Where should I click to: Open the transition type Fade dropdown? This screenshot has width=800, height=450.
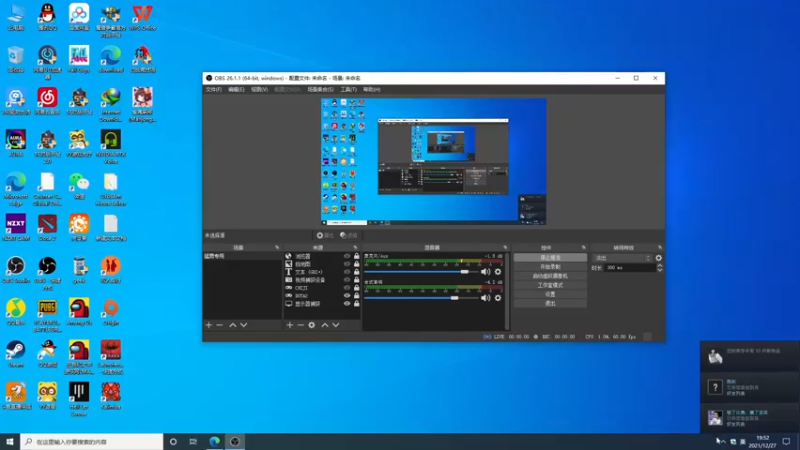[622, 258]
